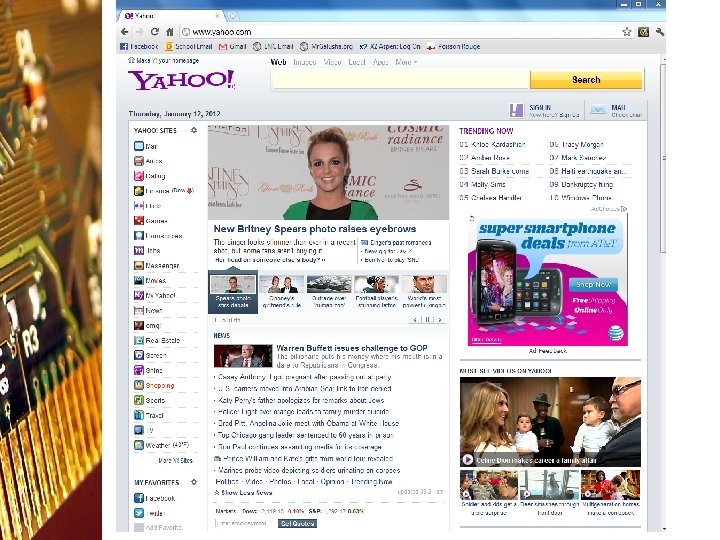Open the wrench settings menu
This screenshot has width=720, height=540.
point(660,32)
